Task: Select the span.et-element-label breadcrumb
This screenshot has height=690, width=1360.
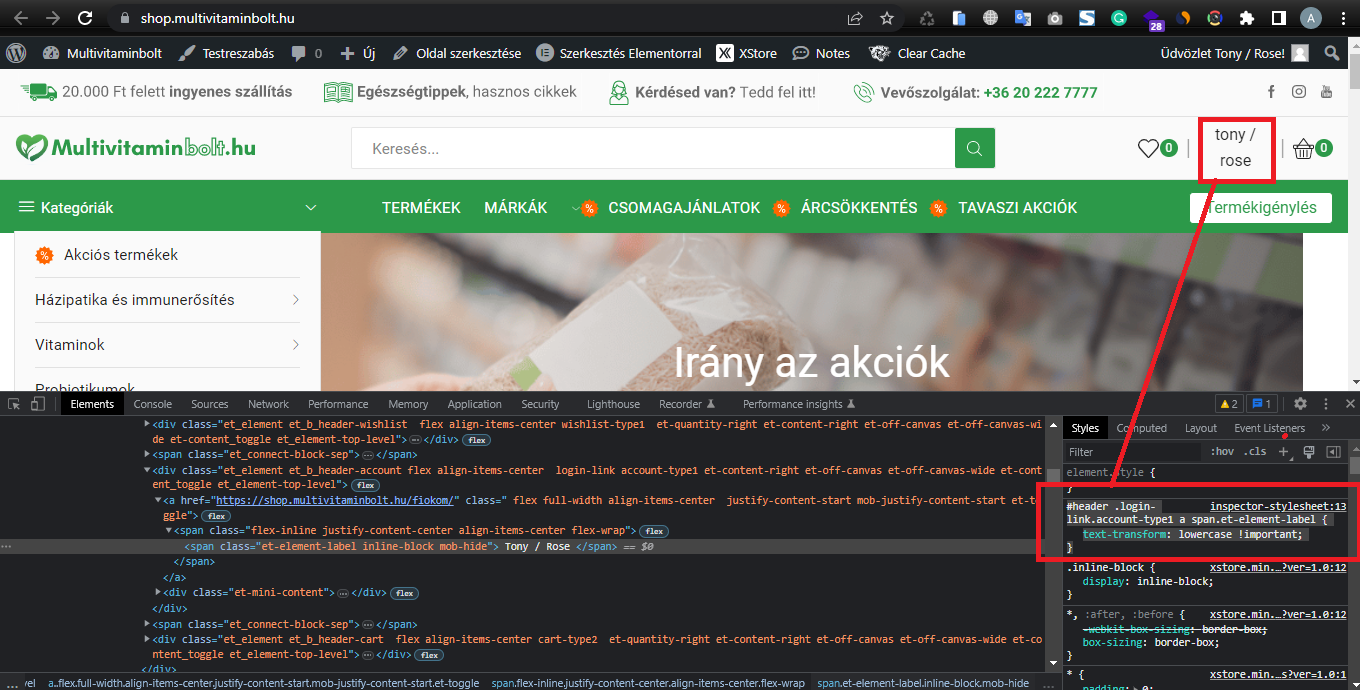Action: (x=923, y=683)
